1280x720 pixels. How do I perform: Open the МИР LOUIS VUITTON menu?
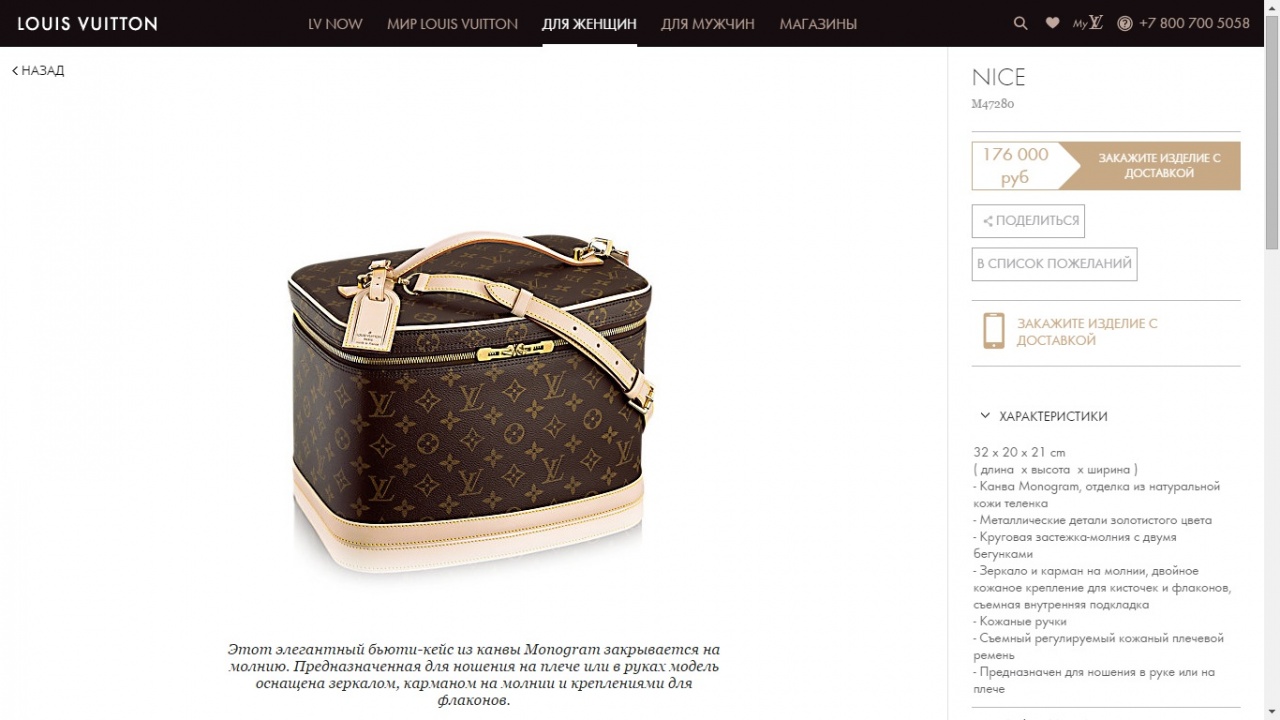[452, 23]
